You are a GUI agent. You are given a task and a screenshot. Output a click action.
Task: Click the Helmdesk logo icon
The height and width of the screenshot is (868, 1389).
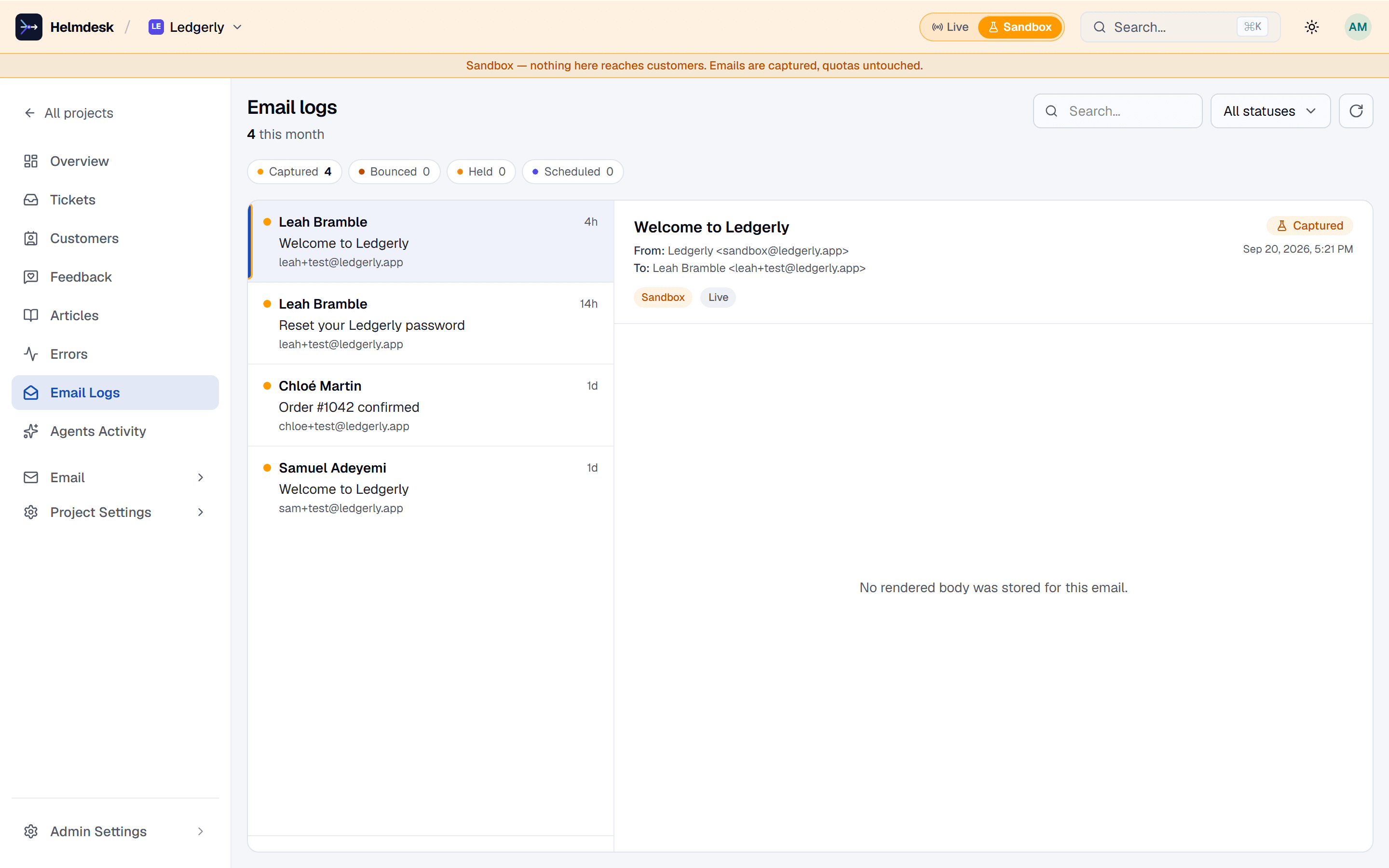pos(29,27)
